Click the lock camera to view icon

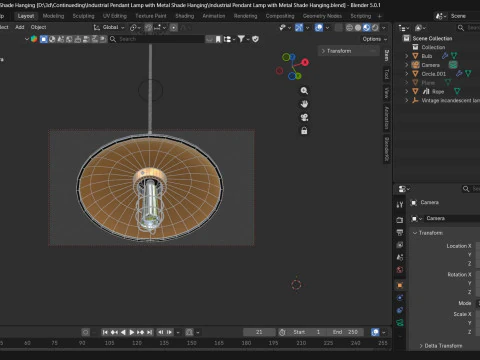point(304,131)
